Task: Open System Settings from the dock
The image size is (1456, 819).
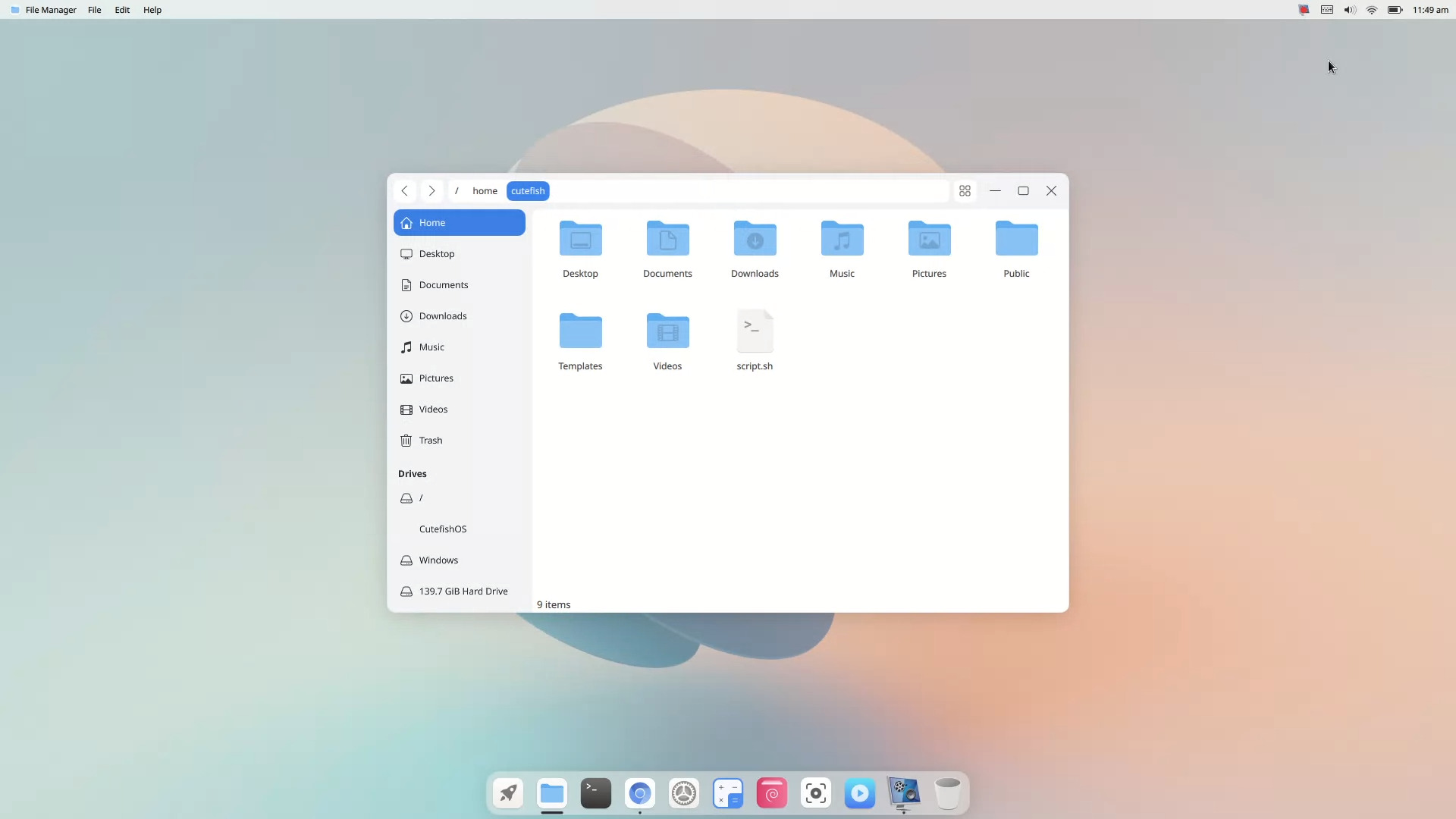Action: pyautogui.click(x=684, y=794)
